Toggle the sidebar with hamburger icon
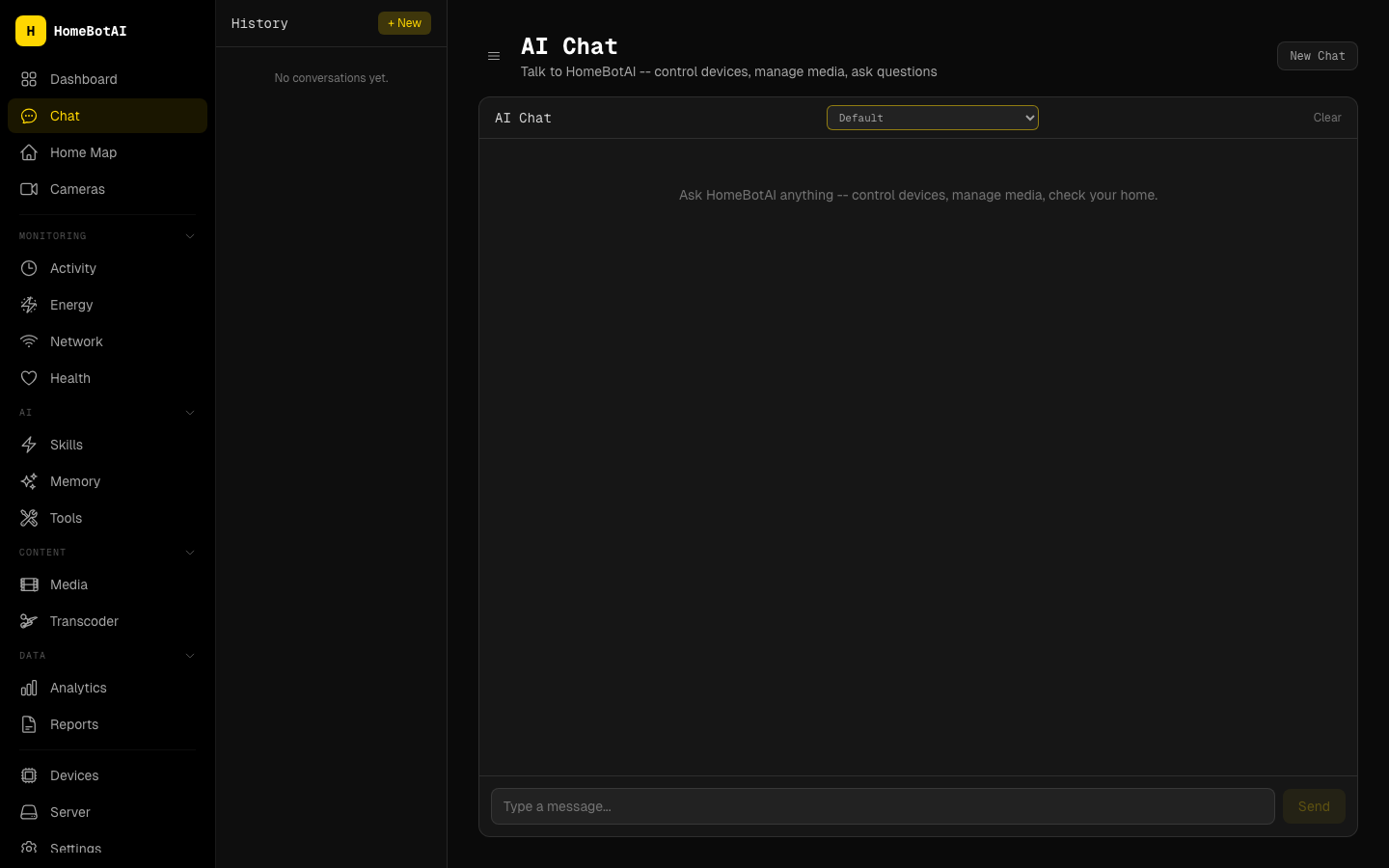Viewport: 1389px width, 868px height. pyautogui.click(x=494, y=56)
